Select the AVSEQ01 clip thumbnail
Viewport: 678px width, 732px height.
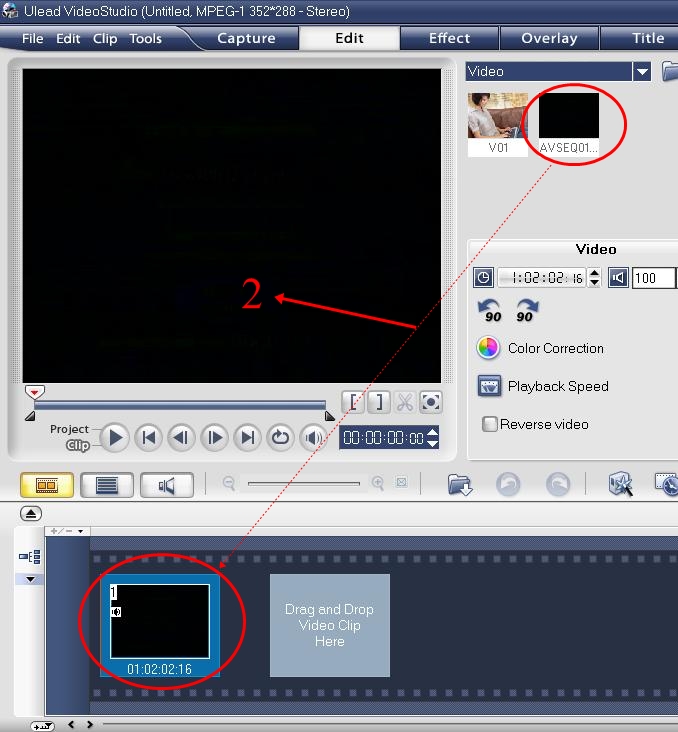pos(569,124)
